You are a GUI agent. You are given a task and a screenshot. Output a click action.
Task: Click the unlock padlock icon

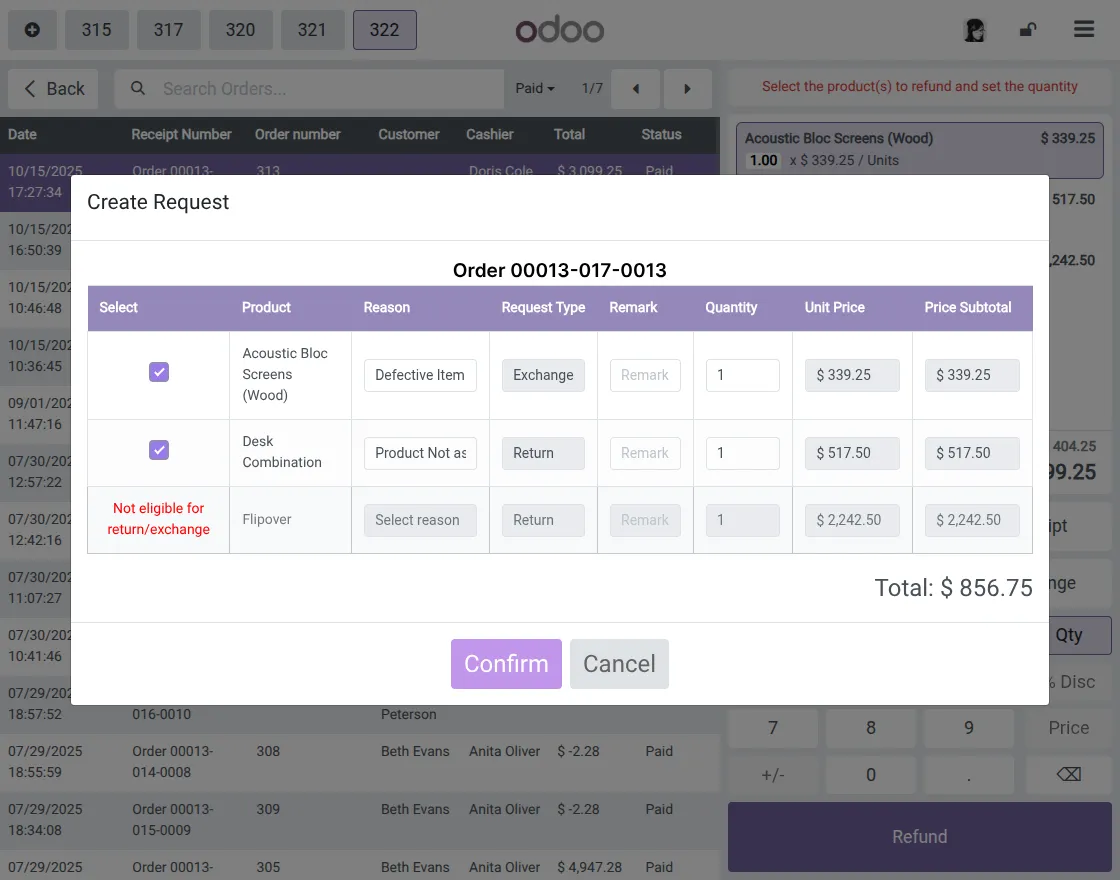click(x=1028, y=30)
